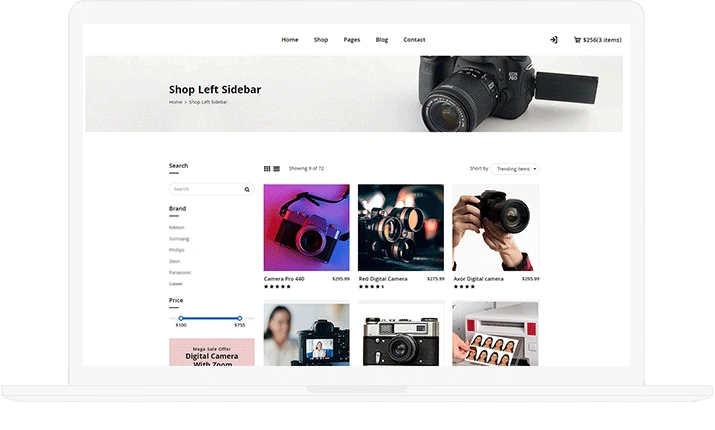The image size is (715, 430).
Task: Click the star rating under Camera Pro 440
Action: click(277, 287)
